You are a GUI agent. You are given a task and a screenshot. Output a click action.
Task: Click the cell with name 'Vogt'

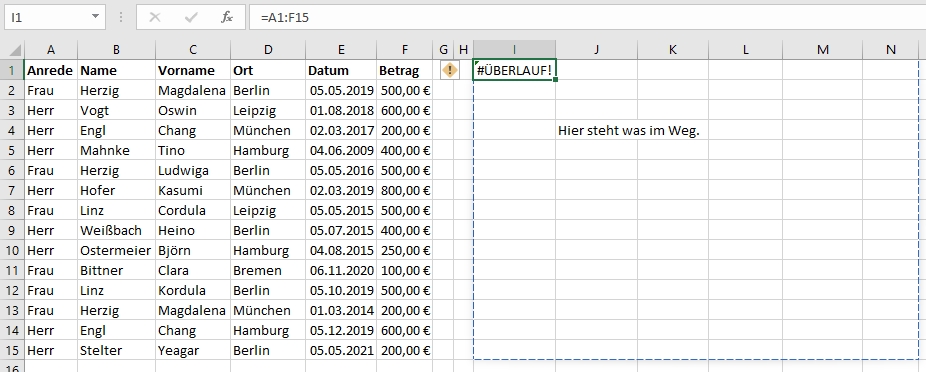[x=116, y=110]
